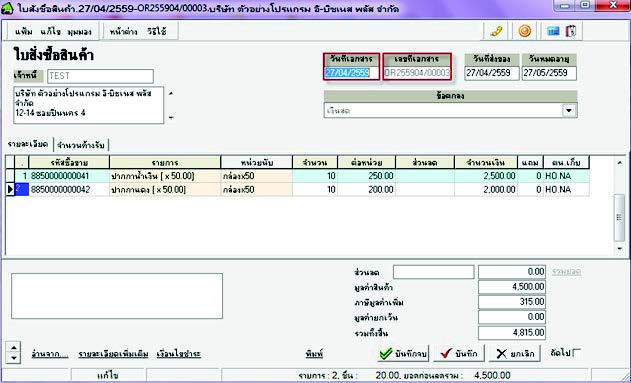Click the address box down arrow
This screenshot has height=383, width=631.
[x=171, y=117]
